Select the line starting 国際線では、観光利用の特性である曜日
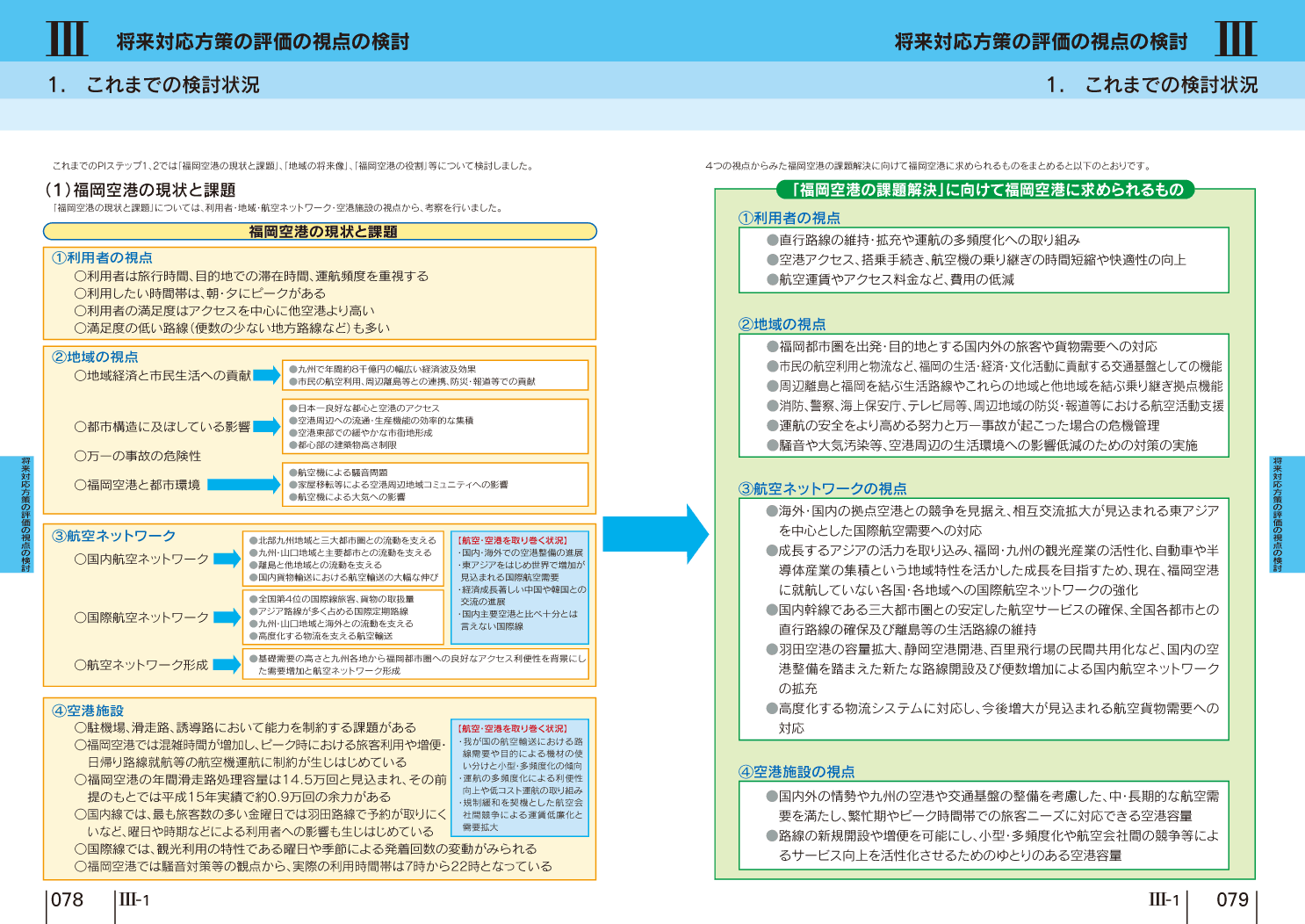 (306, 848)
